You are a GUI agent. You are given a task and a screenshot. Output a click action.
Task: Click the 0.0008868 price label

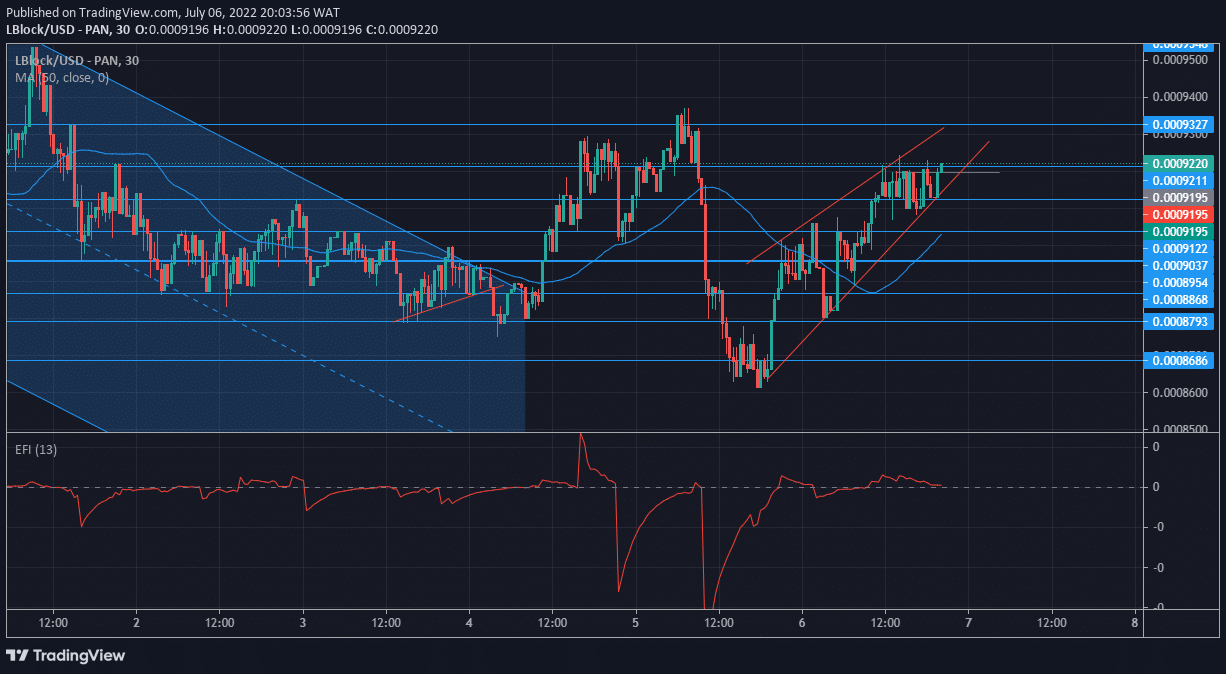pos(1181,300)
